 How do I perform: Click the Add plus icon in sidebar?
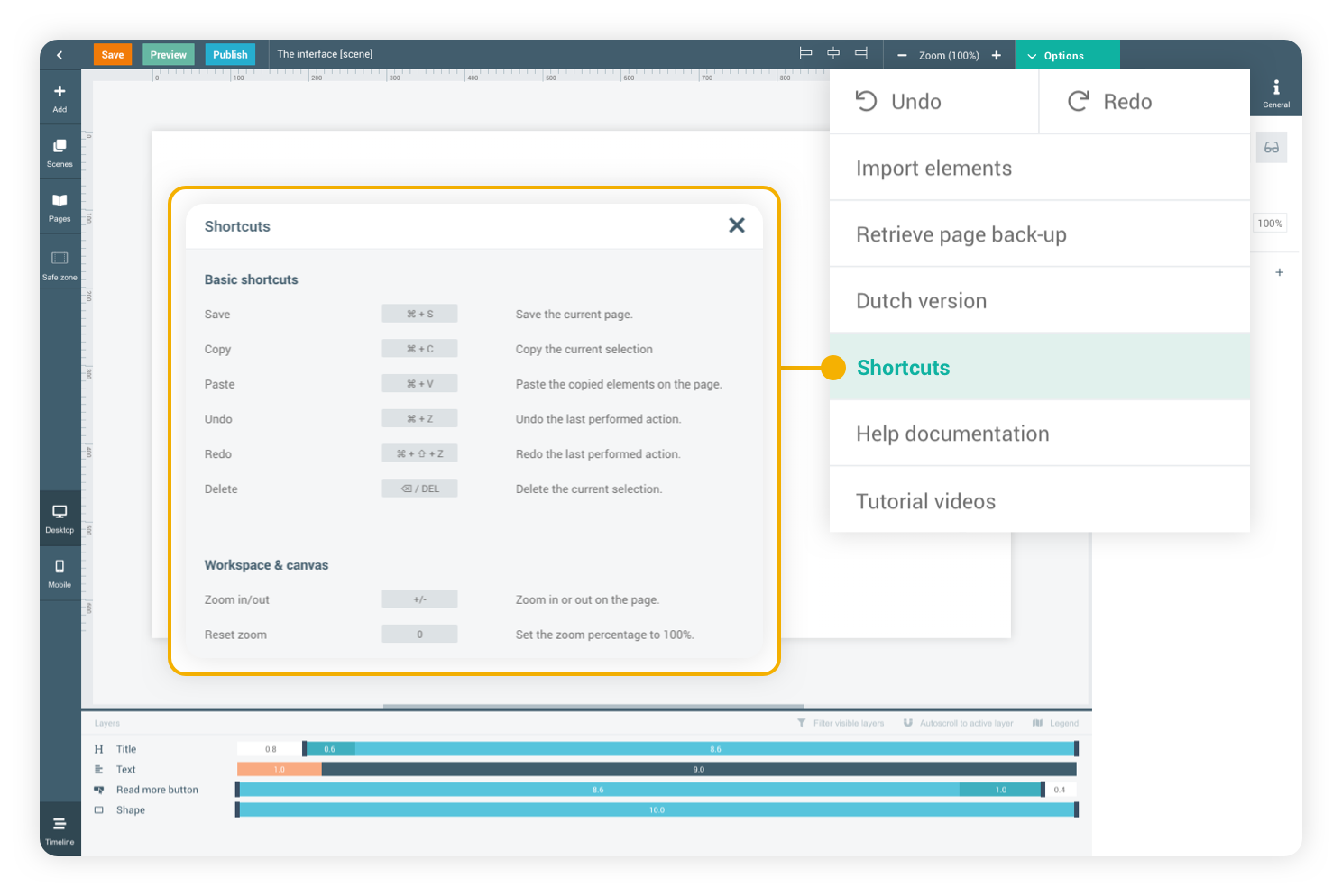pyautogui.click(x=60, y=92)
